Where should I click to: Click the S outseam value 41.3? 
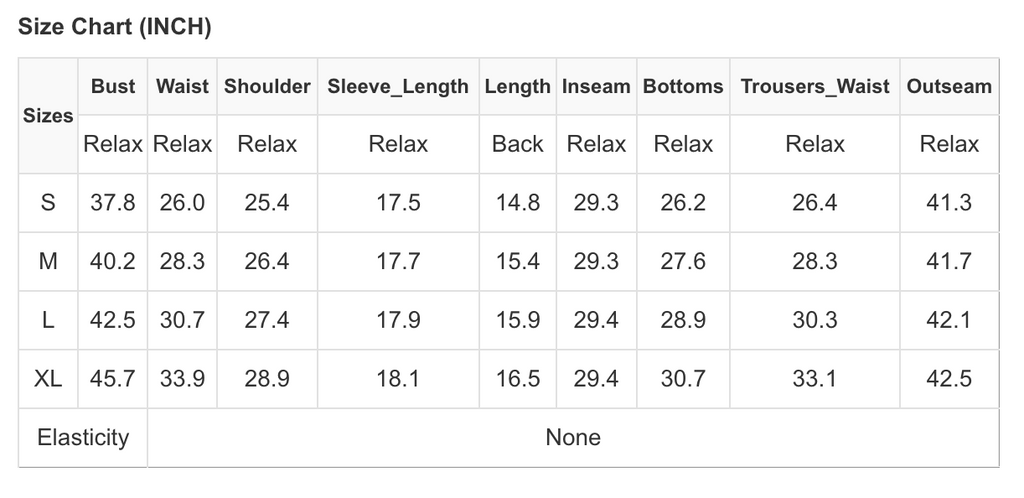(949, 203)
